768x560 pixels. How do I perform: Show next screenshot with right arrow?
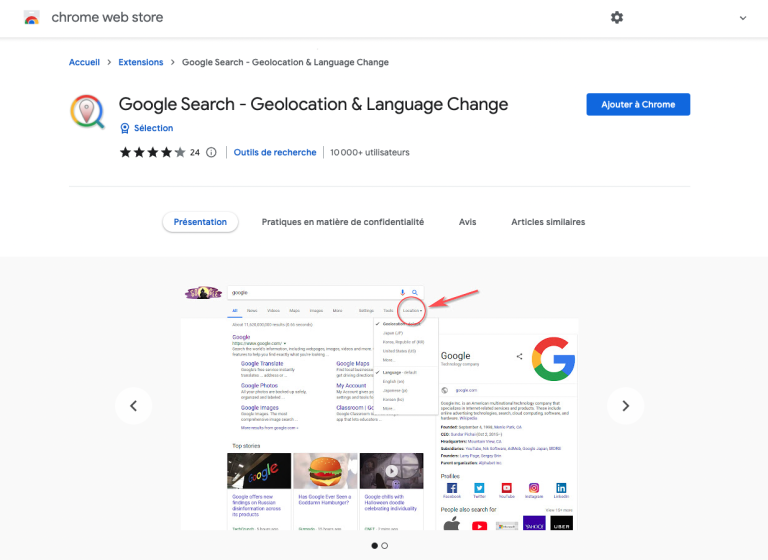coord(625,406)
